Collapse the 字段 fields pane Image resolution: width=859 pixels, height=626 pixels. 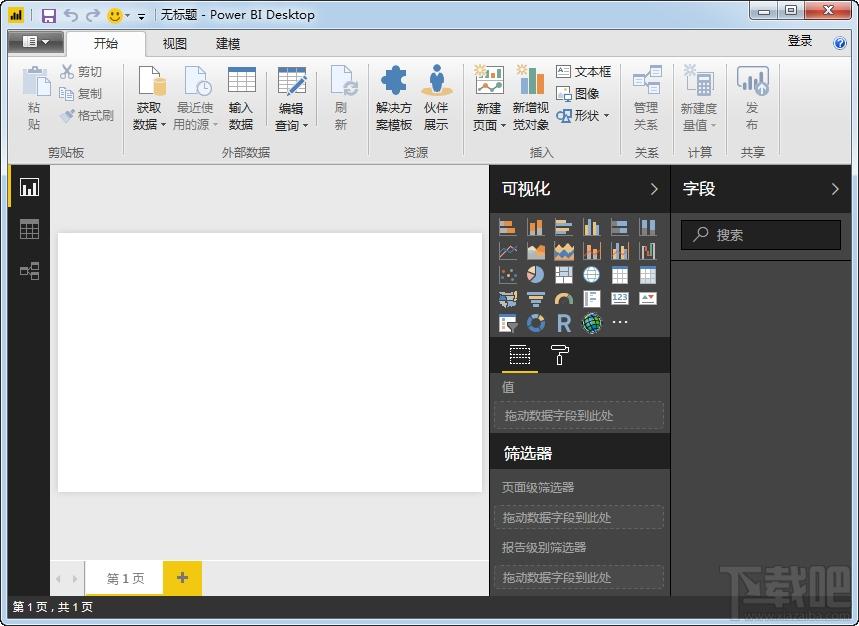click(x=835, y=189)
